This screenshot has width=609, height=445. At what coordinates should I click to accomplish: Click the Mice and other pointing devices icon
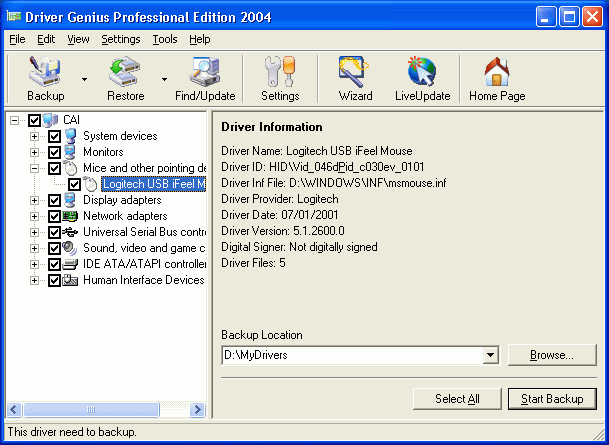pyautogui.click(x=71, y=168)
